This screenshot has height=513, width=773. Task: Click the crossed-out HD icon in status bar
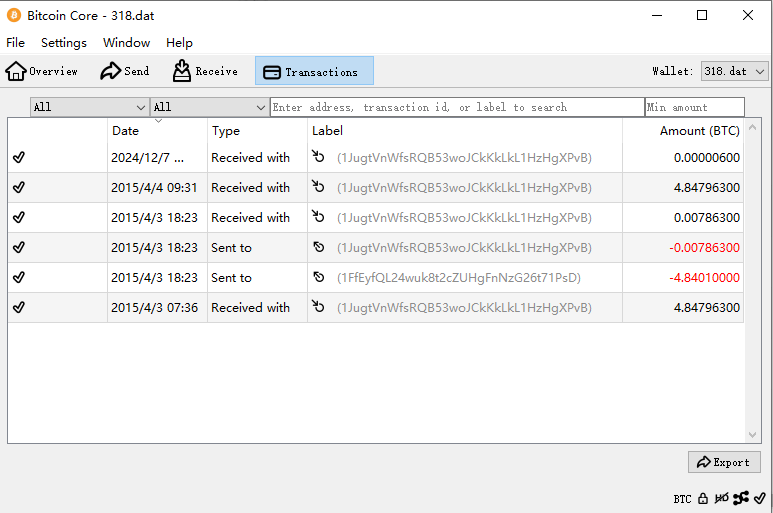point(721,498)
